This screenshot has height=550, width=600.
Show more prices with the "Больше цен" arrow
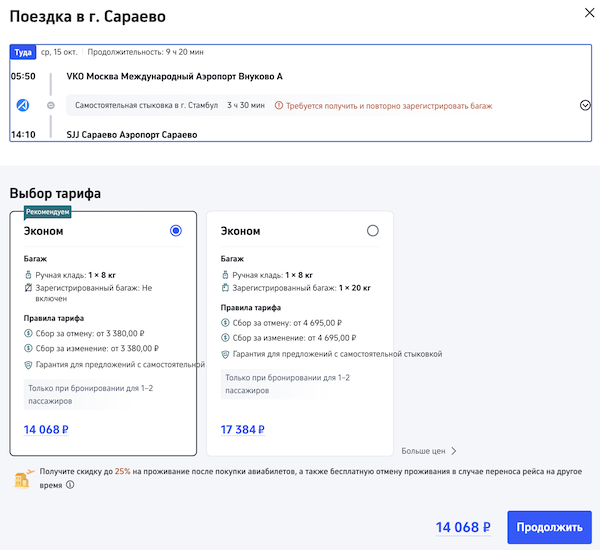(453, 451)
